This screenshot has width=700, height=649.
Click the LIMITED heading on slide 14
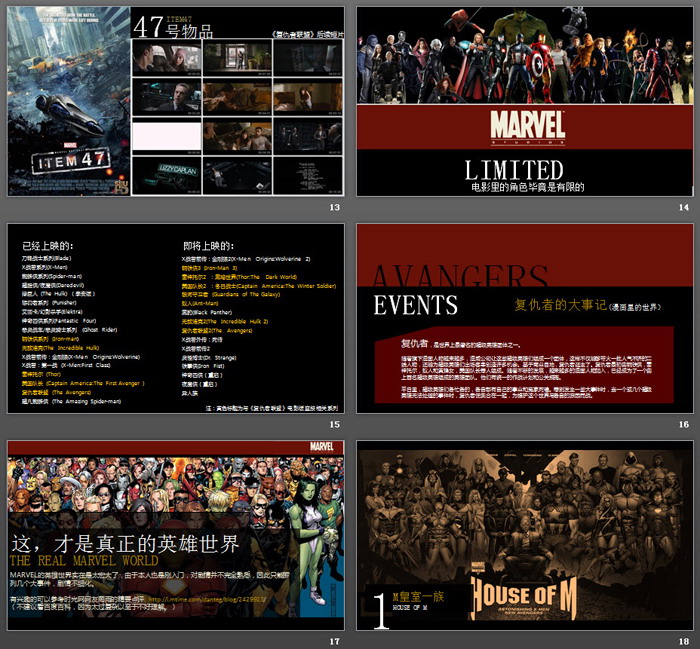(x=514, y=170)
